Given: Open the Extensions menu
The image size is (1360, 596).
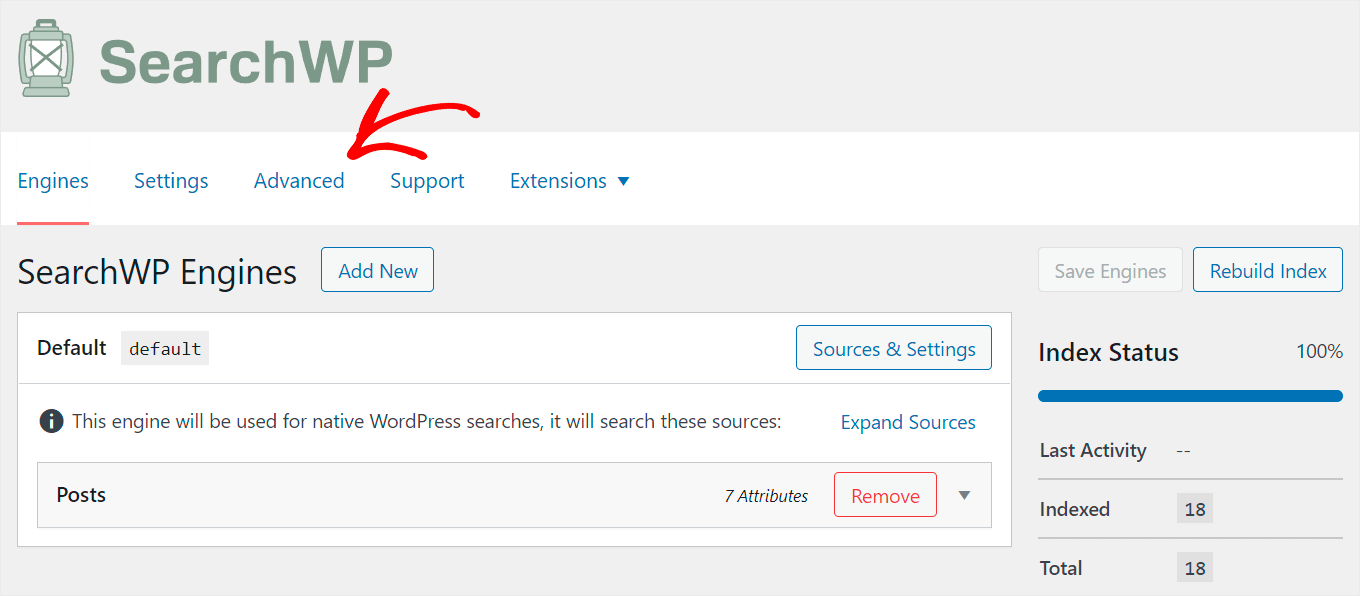Looking at the screenshot, I should coord(558,181).
